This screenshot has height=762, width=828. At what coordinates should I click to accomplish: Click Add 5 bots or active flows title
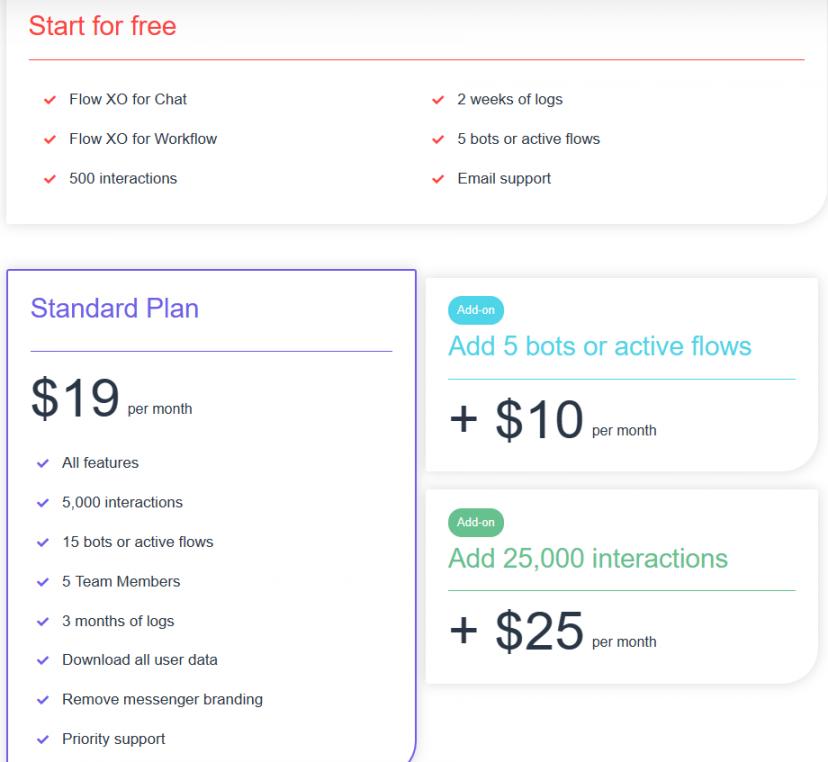click(x=599, y=346)
